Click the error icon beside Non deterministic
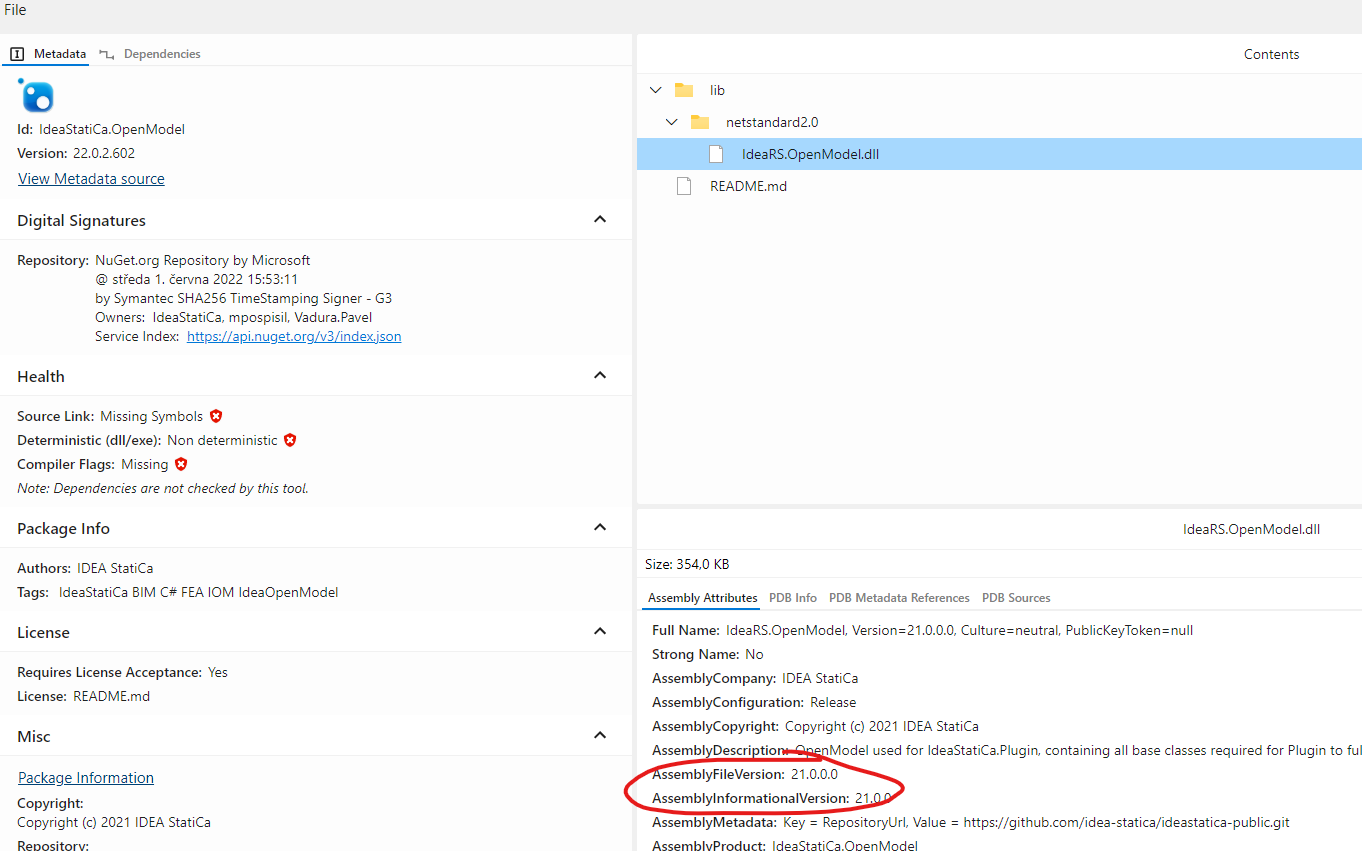 pos(289,440)
